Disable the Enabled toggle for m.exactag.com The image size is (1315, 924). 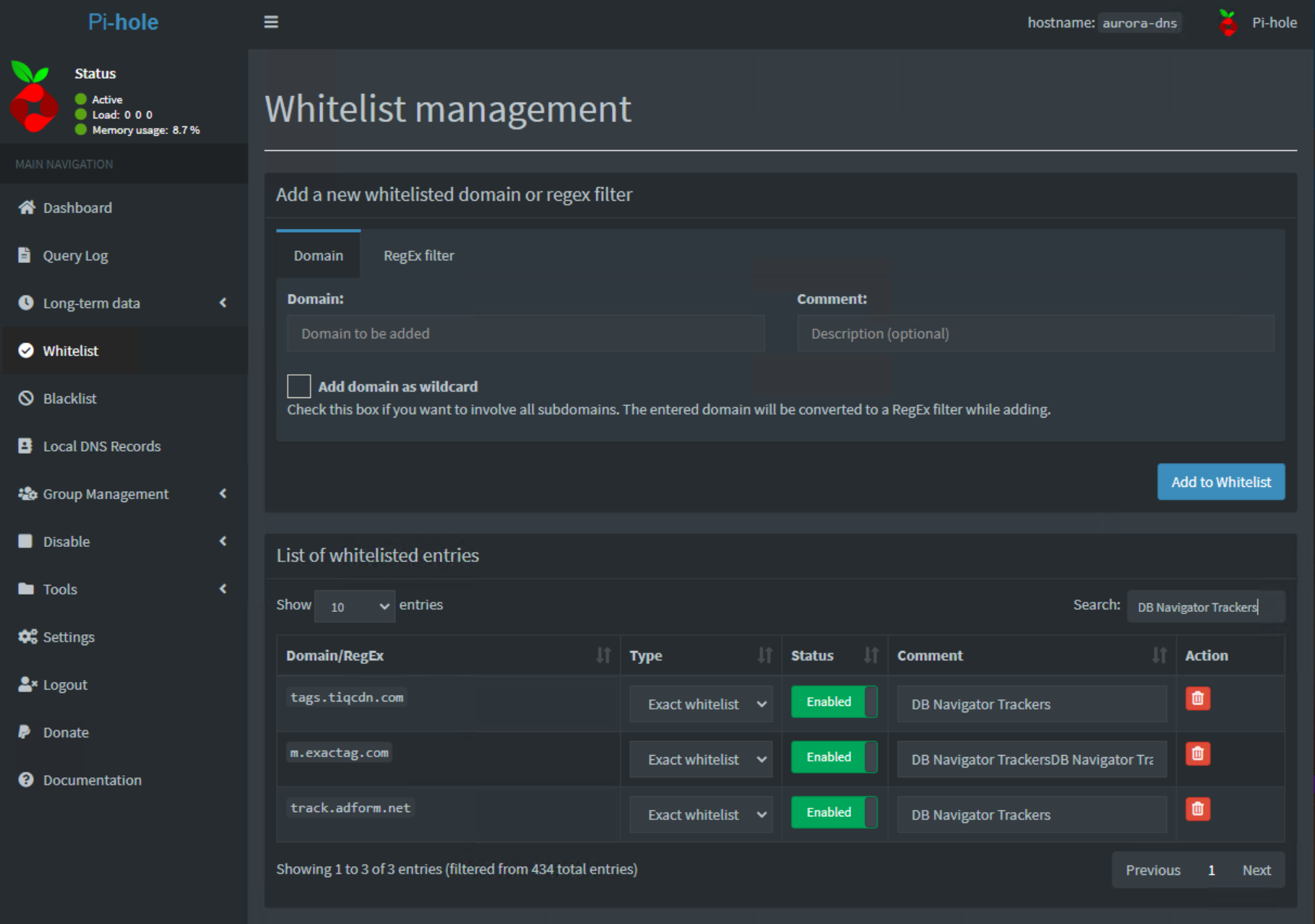click(833, 756)
